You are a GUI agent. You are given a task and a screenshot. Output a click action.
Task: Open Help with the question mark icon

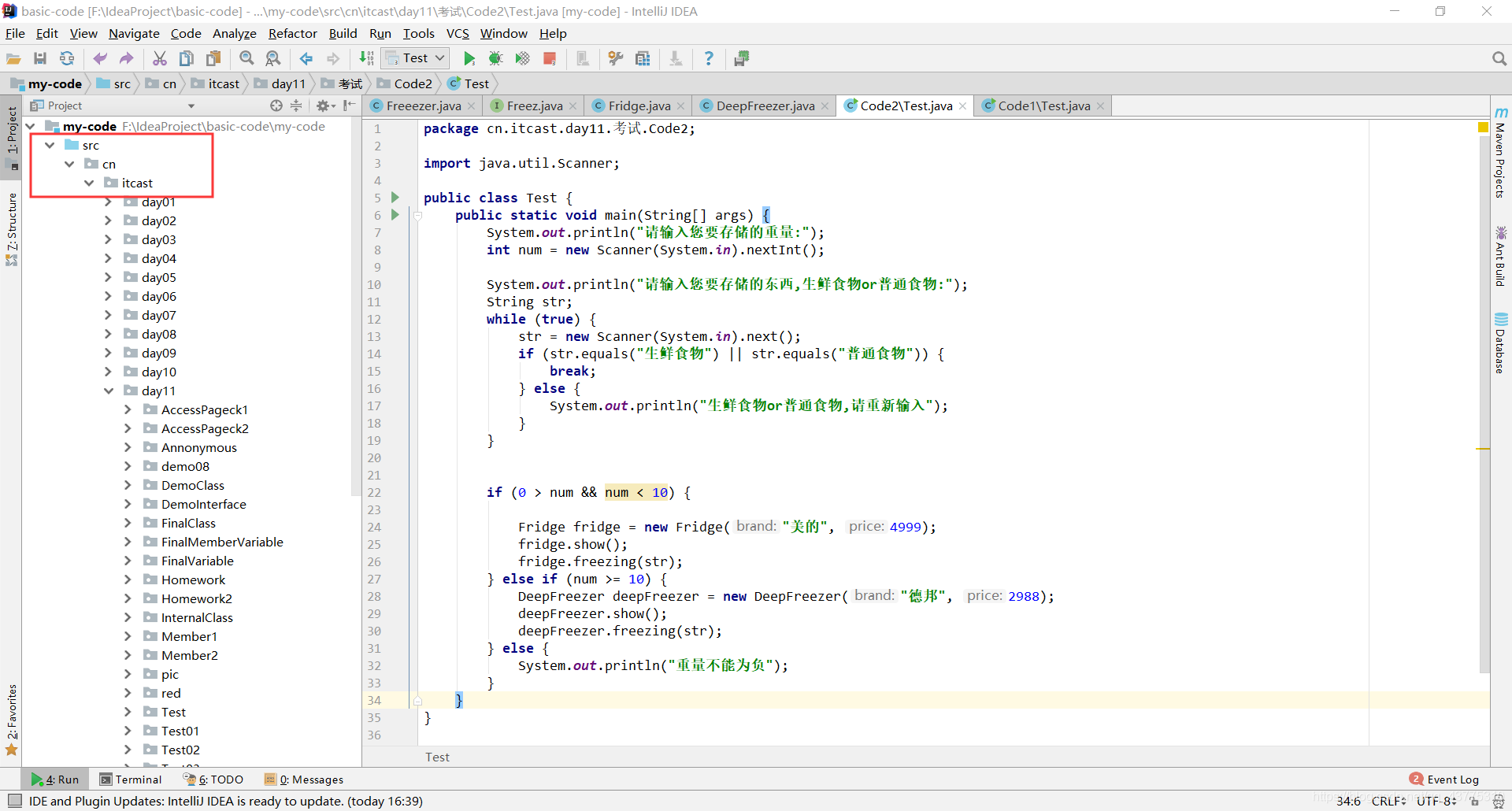[709, 58]
